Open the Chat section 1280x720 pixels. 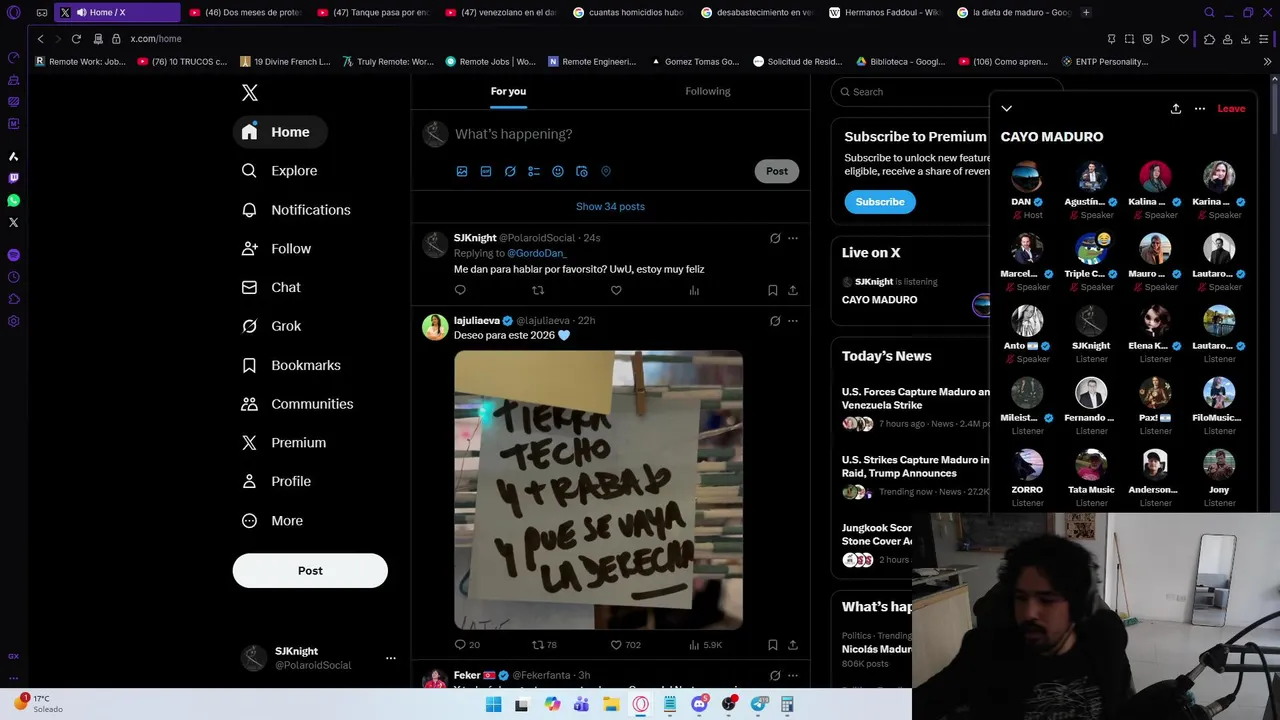(x=272, y=287)
